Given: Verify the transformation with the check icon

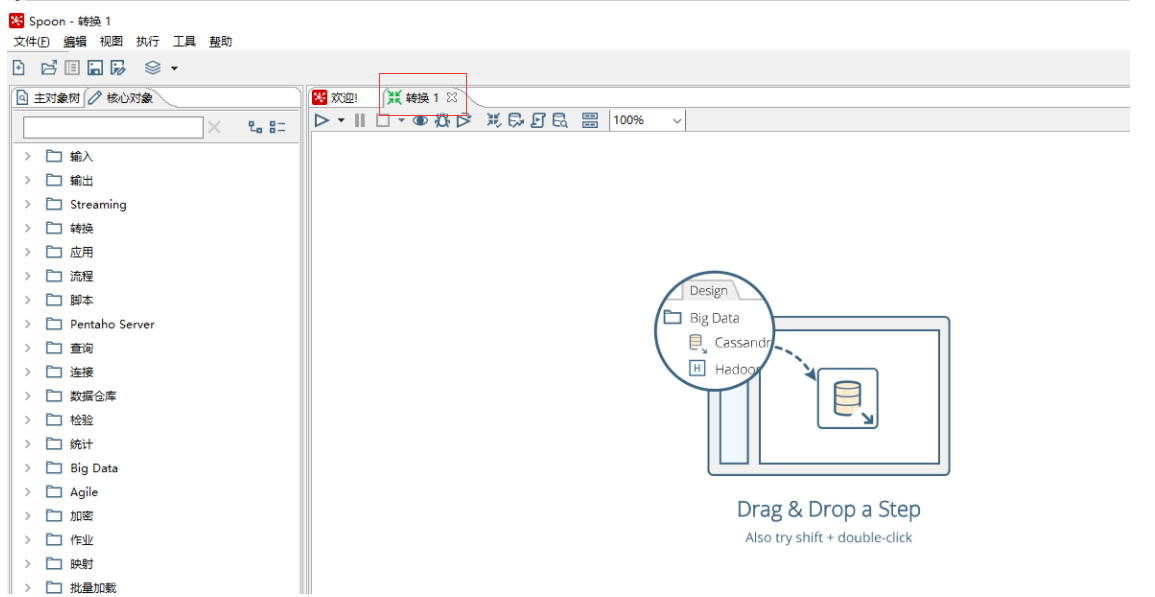Looking at the screenshot, I should [x=494, y=120].
